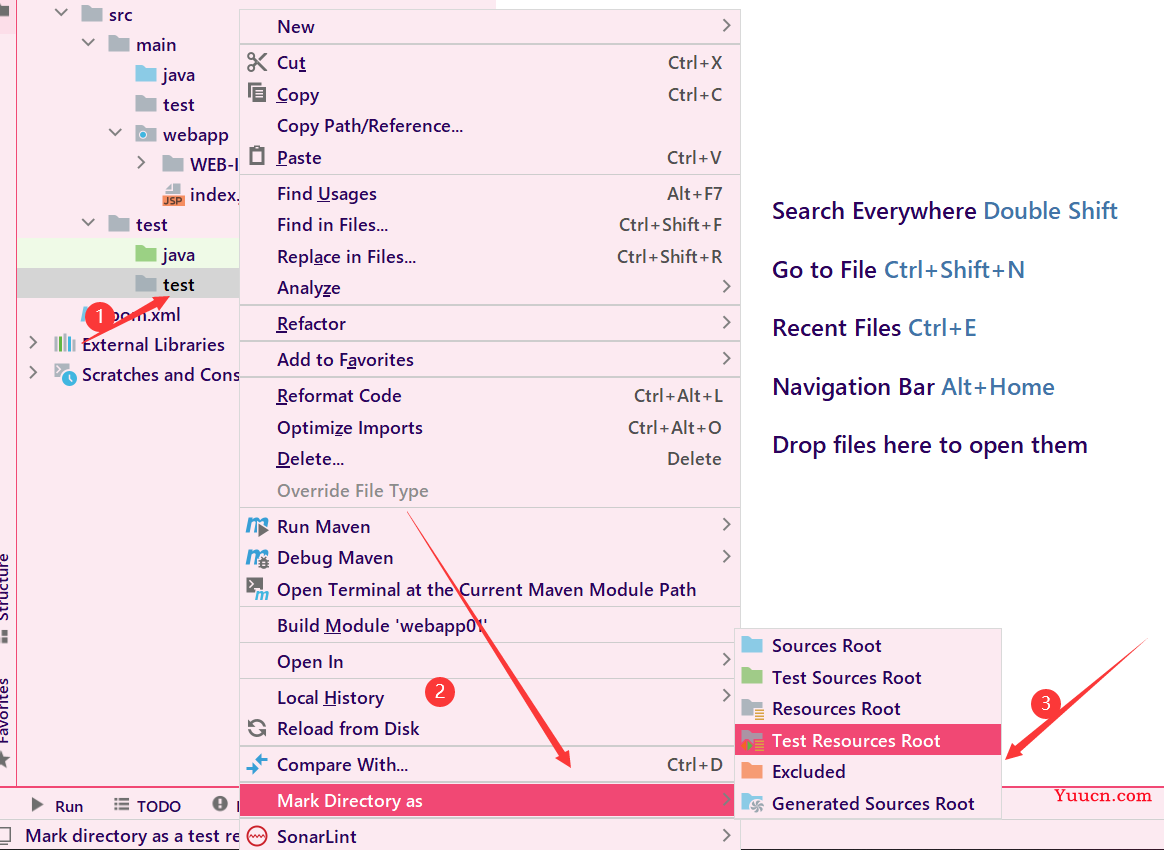Click the Generated Sources Root folder icon

coord(753,803)
